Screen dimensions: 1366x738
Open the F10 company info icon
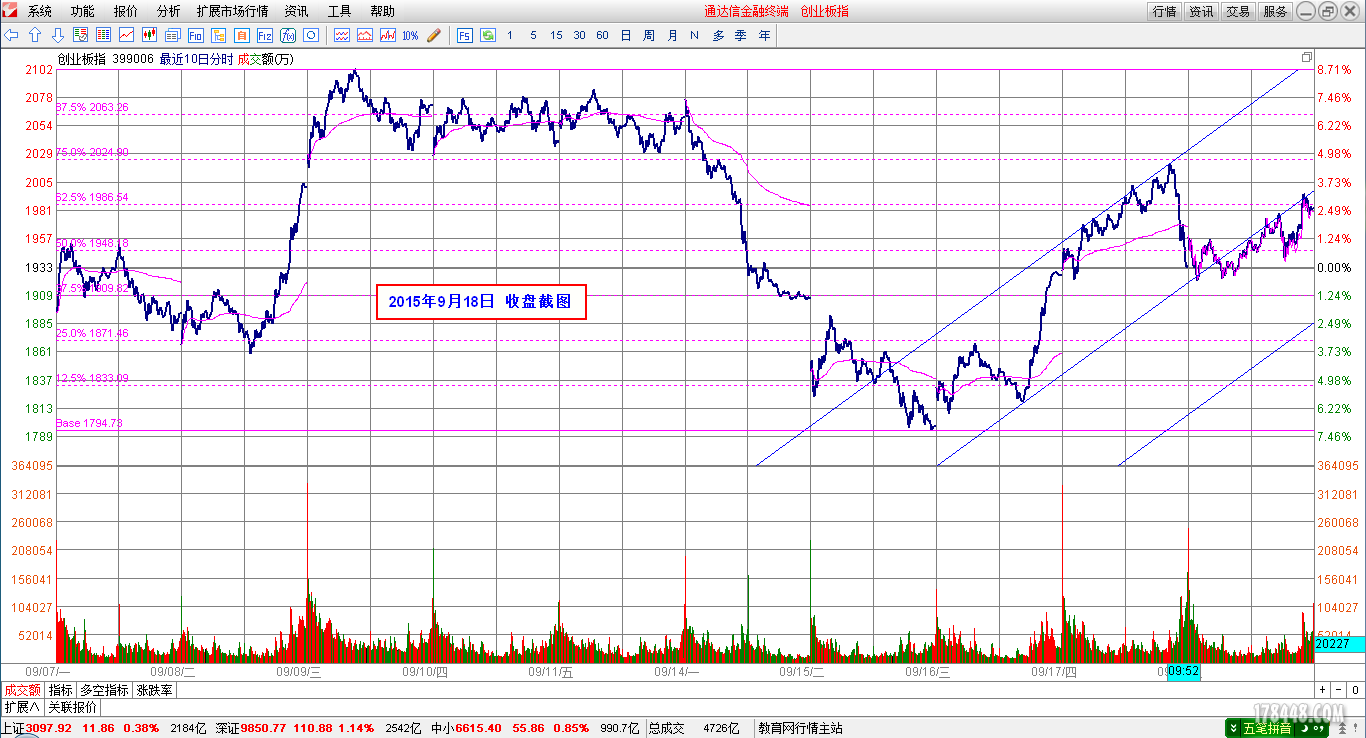tap(195, 35)
